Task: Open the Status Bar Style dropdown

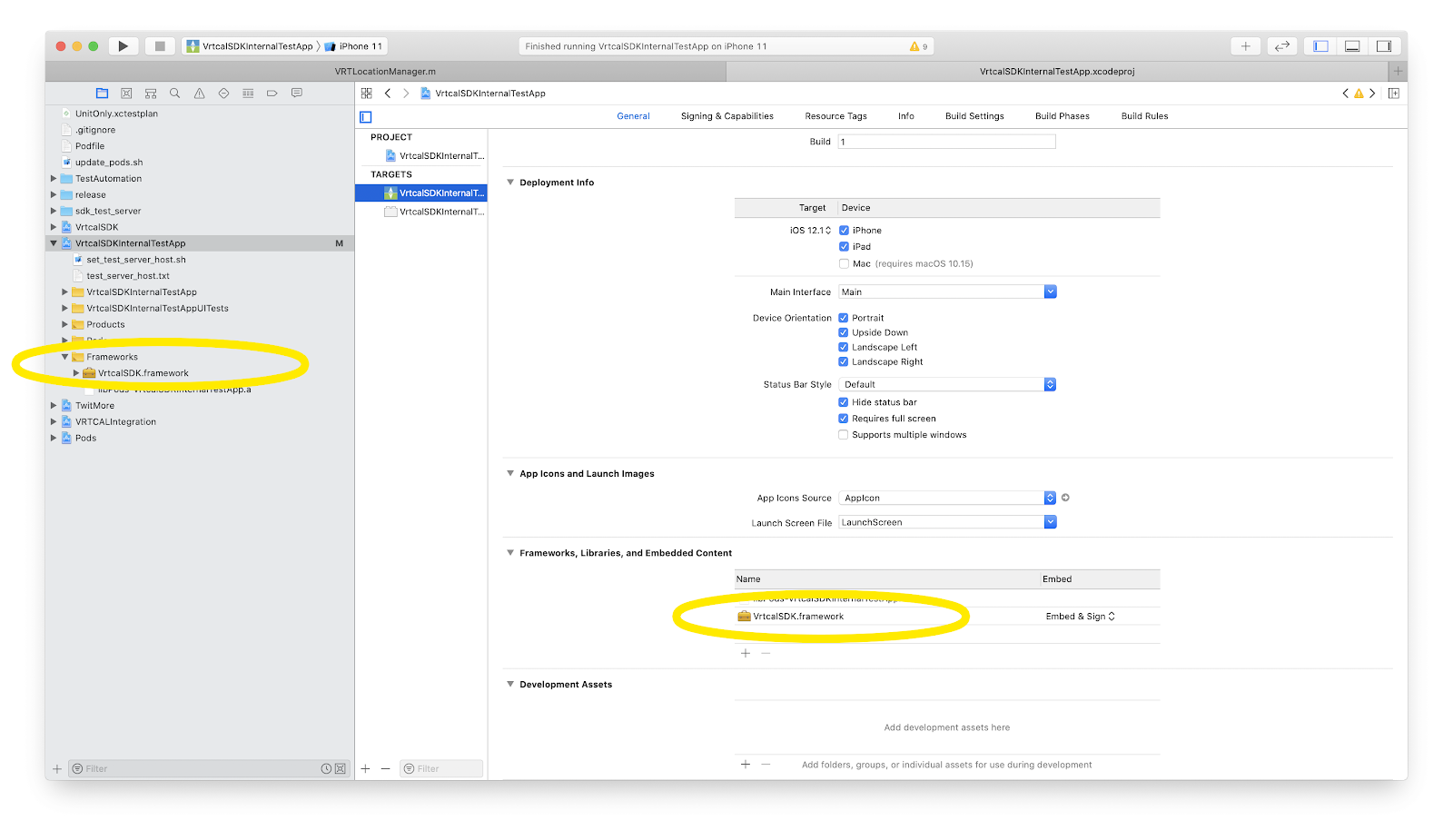Action: (947, 384)
